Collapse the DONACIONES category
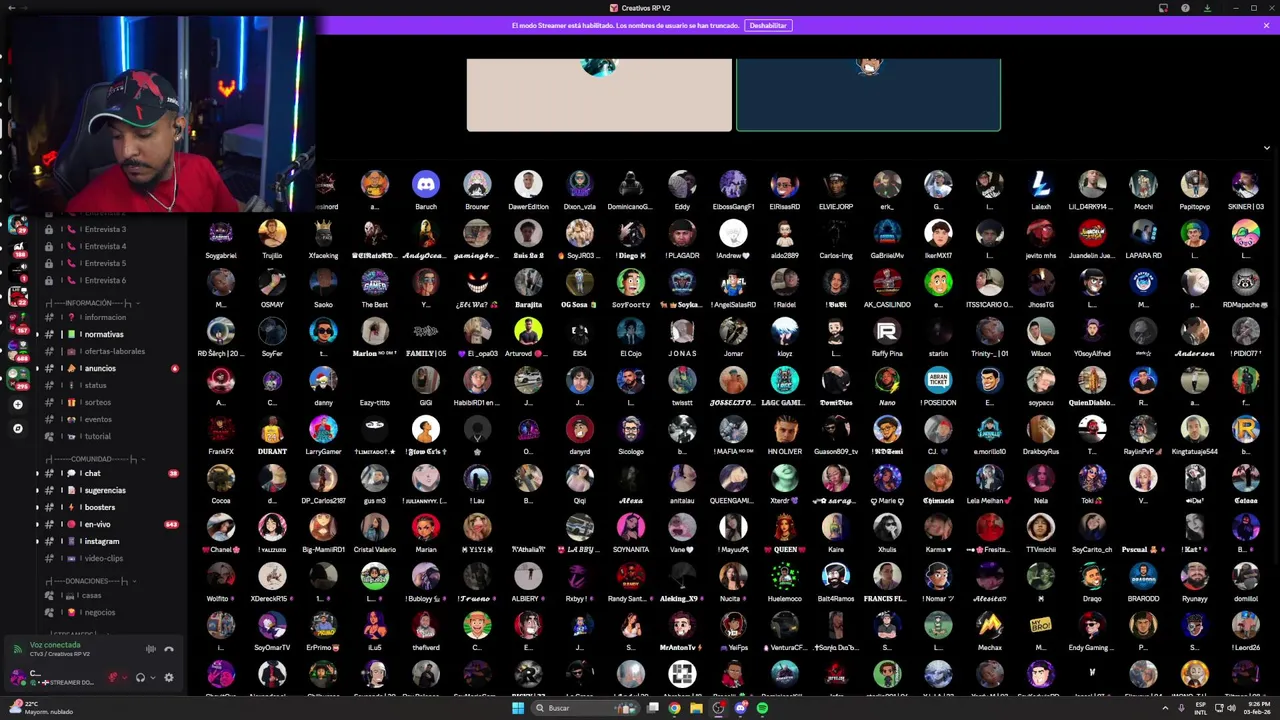 (90, 581)
